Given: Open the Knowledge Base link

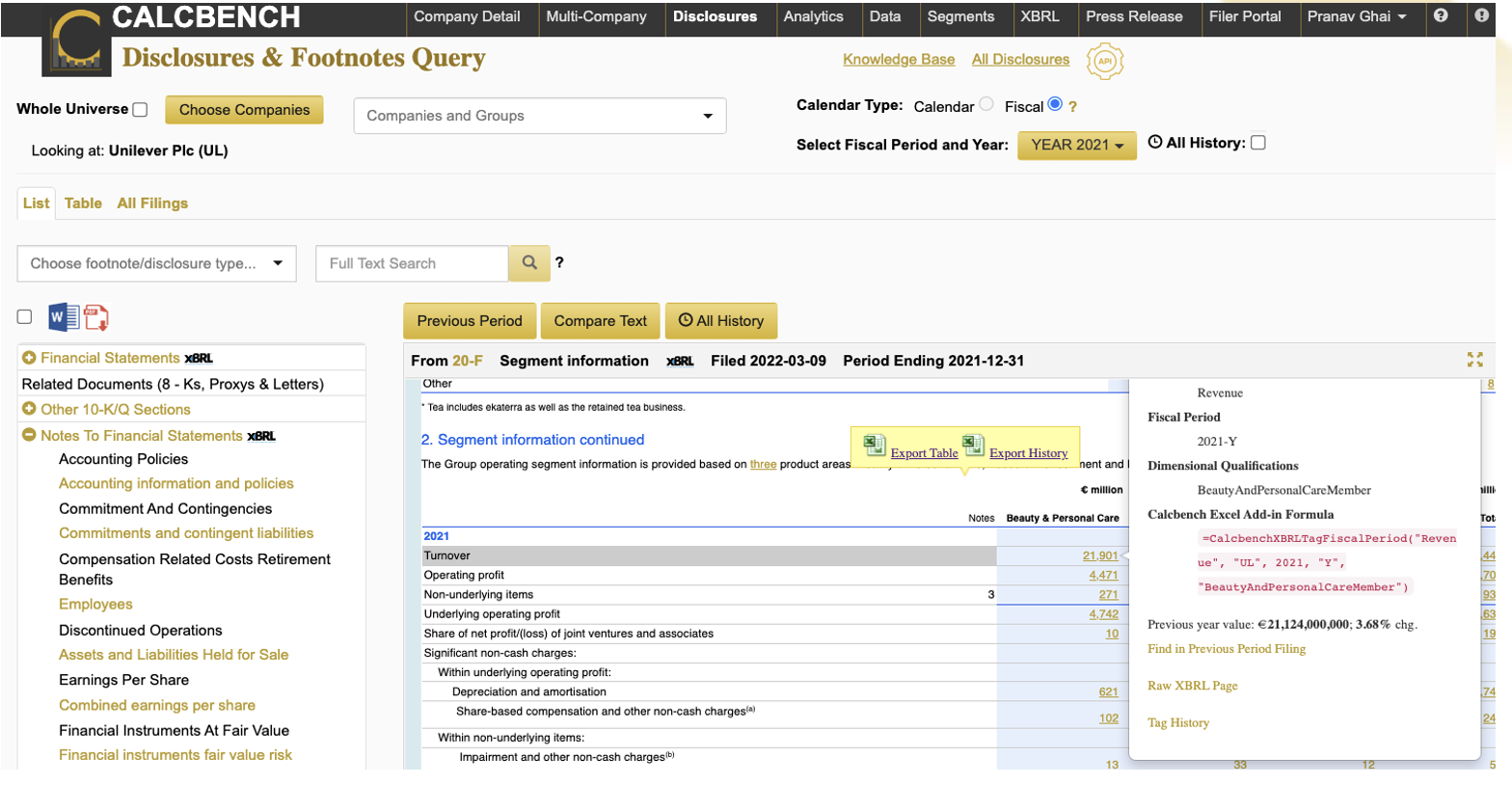Looking at the screenshot, I should (x=898, y=60).
